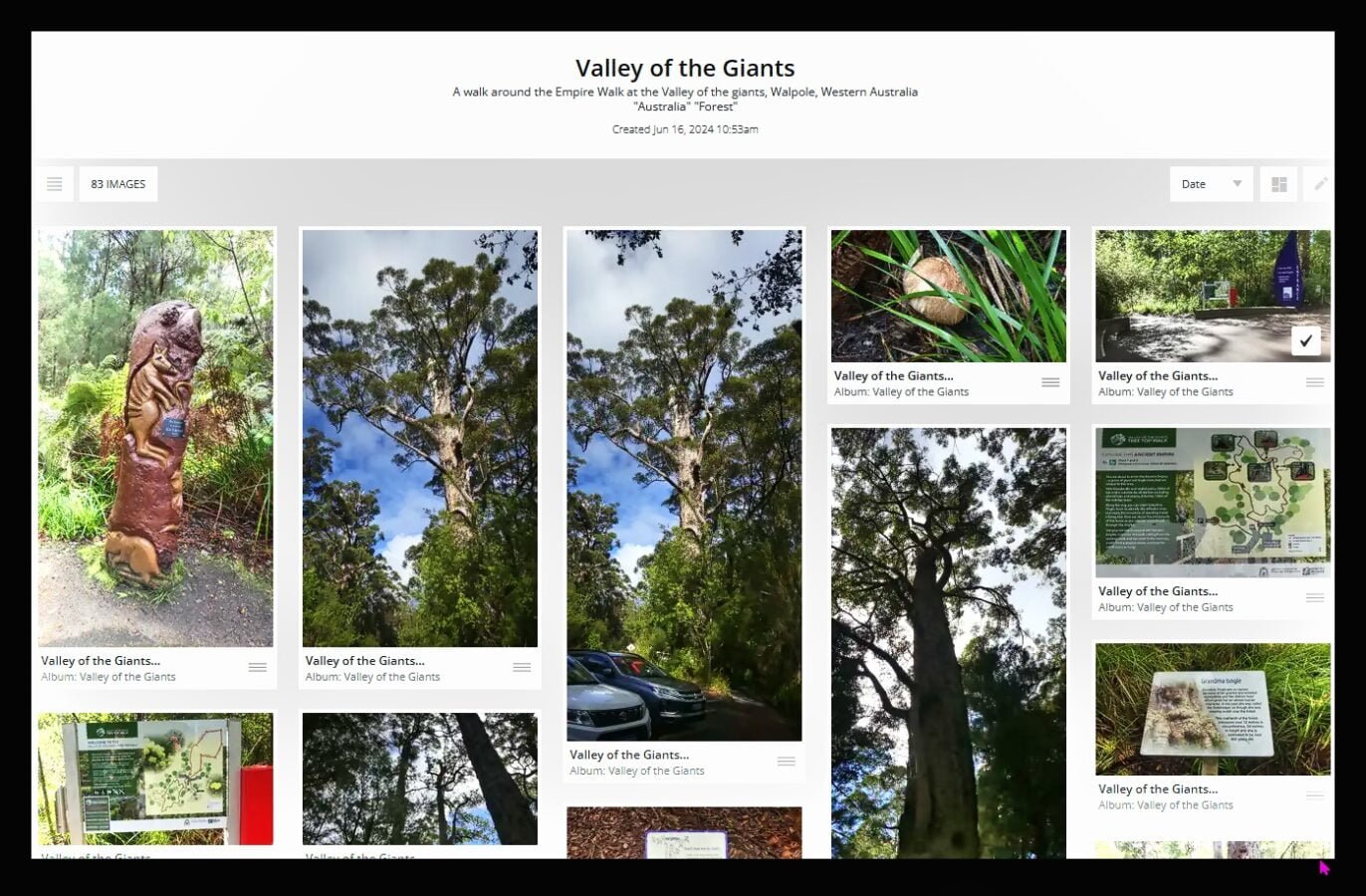Screen dimensions: 1366x896
Task: Uncheck the selected car park entrance photo
Action: 1306,340
